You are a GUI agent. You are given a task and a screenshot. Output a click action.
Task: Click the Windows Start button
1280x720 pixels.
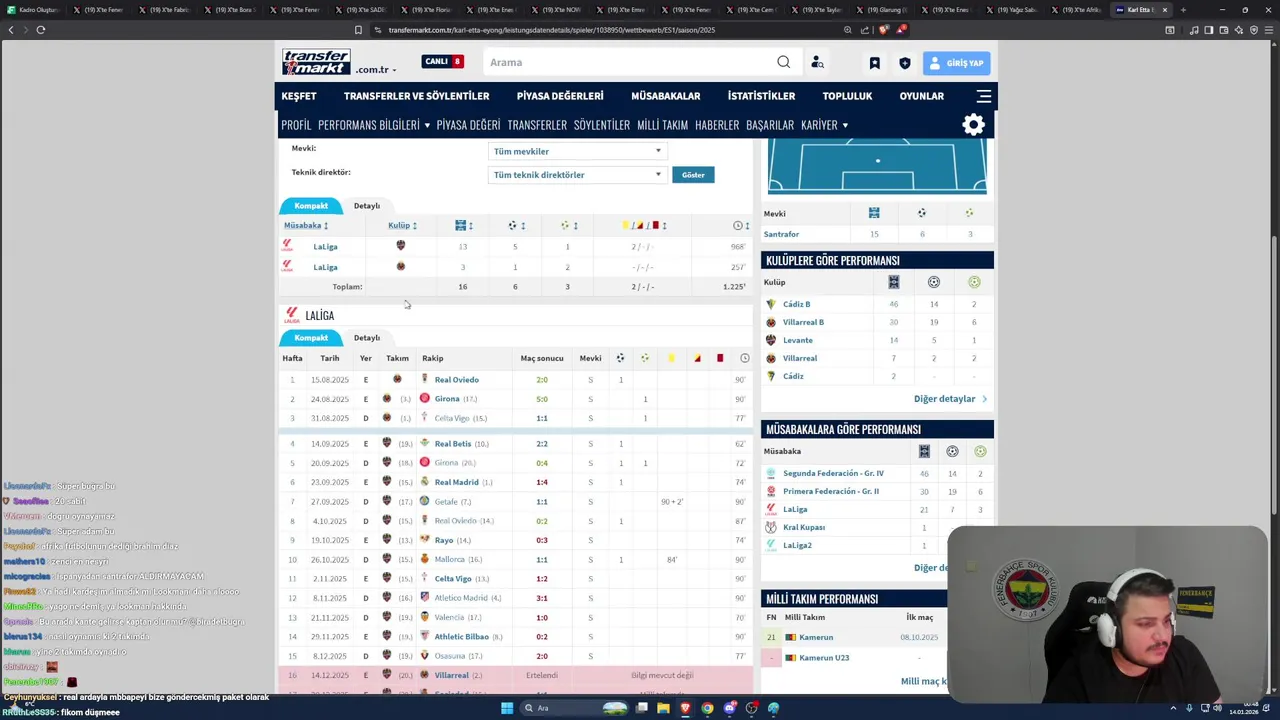click(507, 708)
